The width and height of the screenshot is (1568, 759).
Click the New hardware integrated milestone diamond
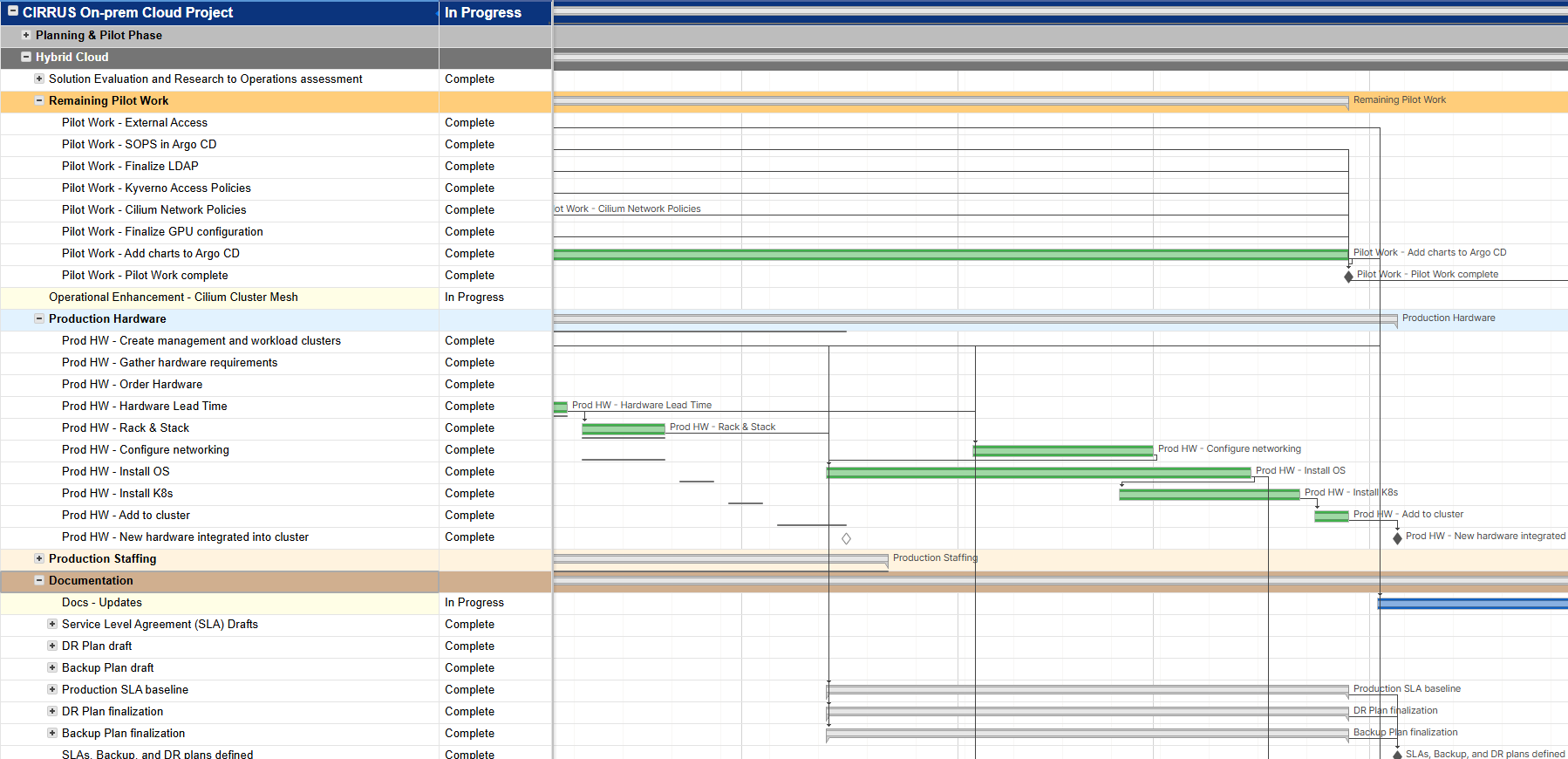click(x=1398, y=538)
